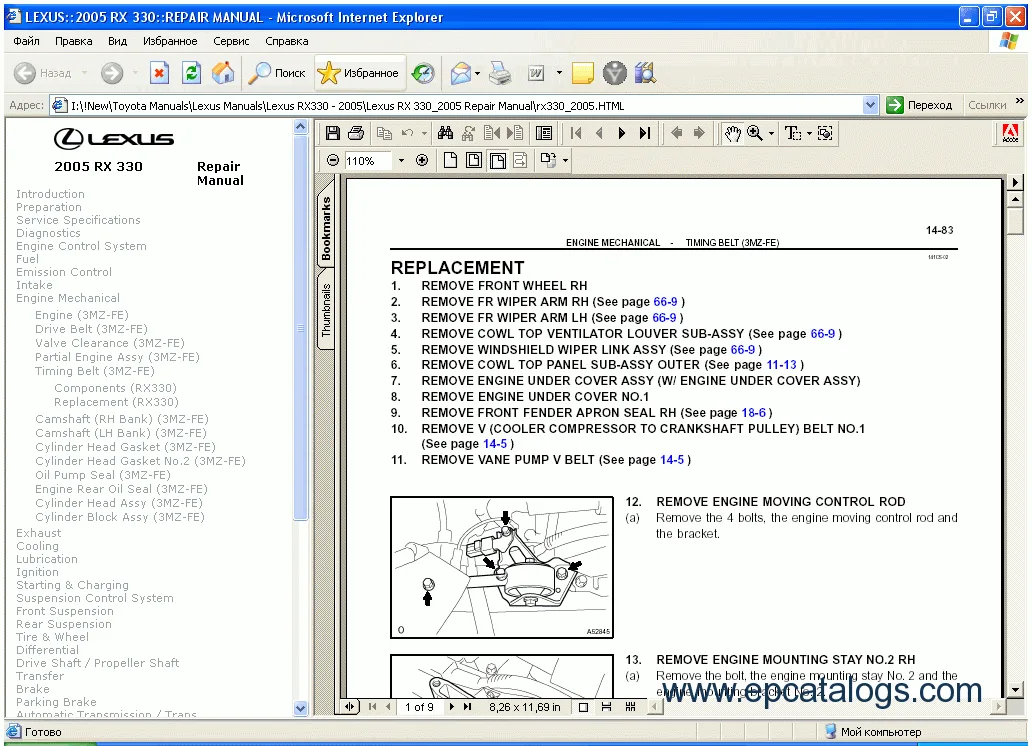Print the PDF with Acrobat printer icon
The height and width of the screenshot is (746, 1032).
(x=356, y=134)
